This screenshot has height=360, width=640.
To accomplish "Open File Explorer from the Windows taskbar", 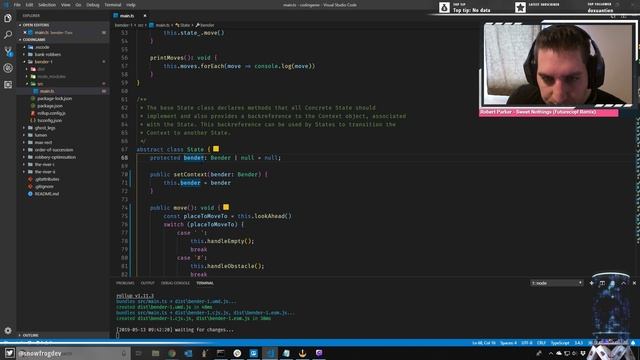I will tap(156, 353).
